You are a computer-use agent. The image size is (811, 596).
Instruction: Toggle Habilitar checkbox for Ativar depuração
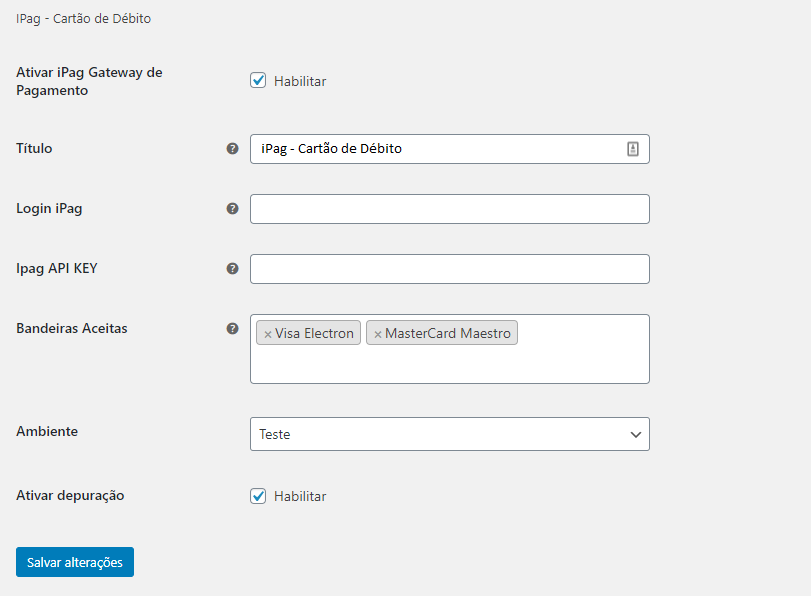pos(258,496)
